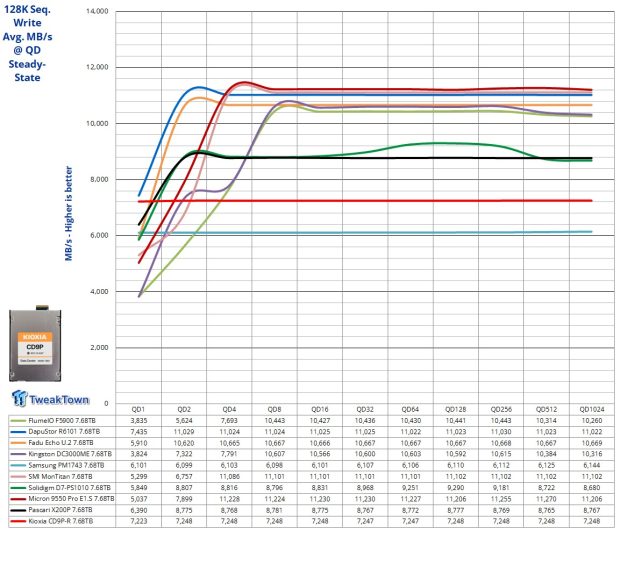
Task: Click the QD512 column header
Action: (x=546, y=409)
